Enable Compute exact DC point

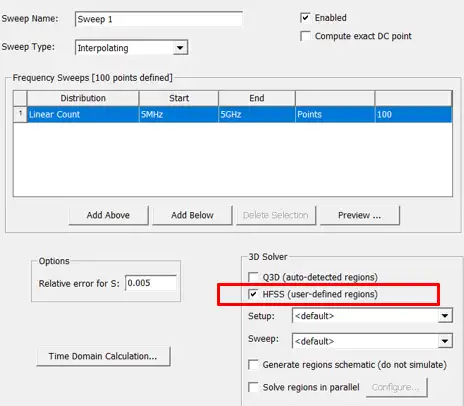click(305, 36)
